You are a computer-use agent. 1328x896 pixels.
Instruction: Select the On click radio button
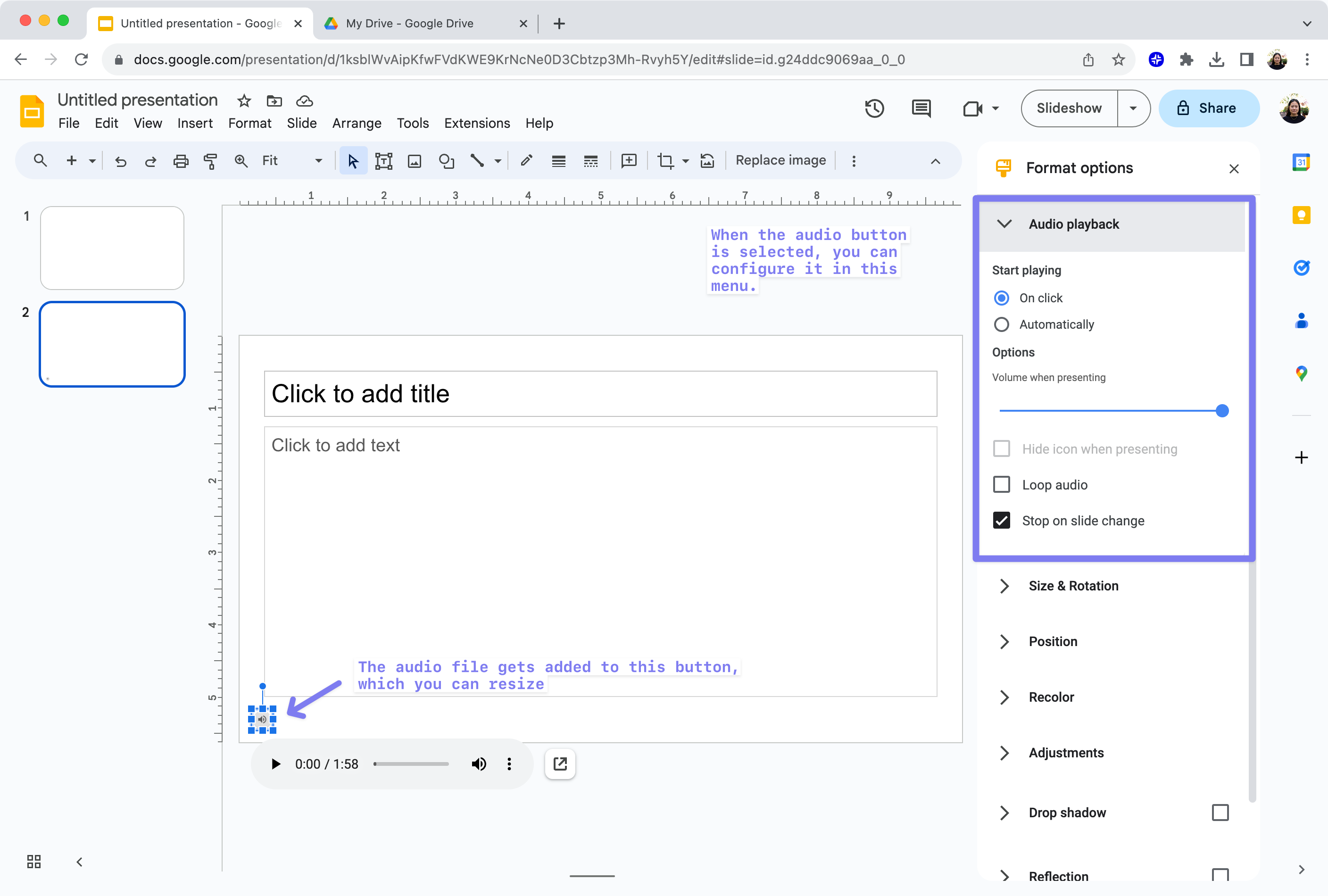click(1002, 298)
